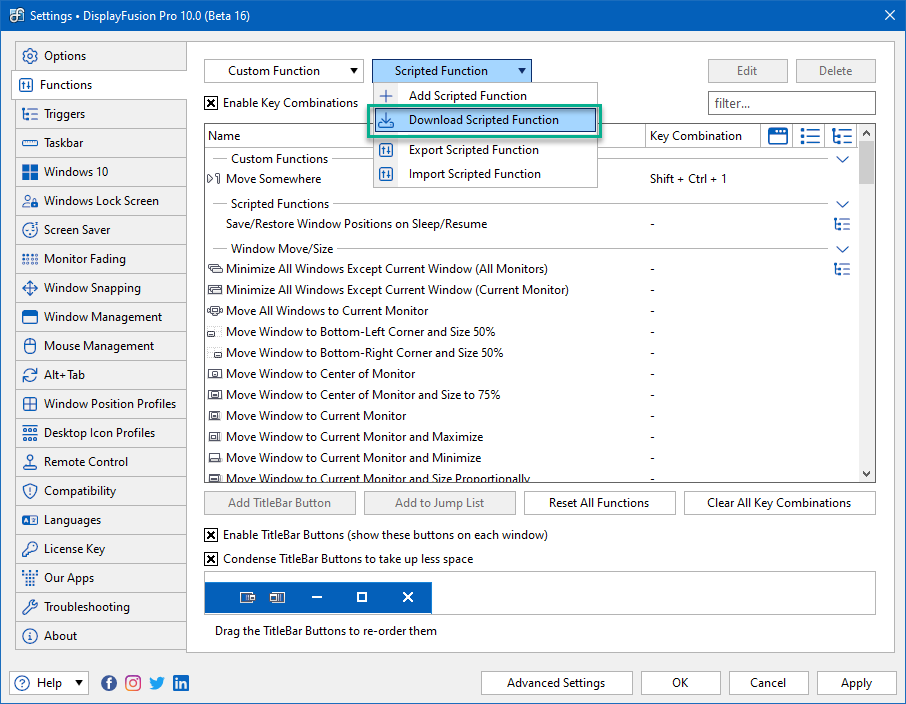
Task: Open the Facebook link icon
Action: tap(109, 683)
